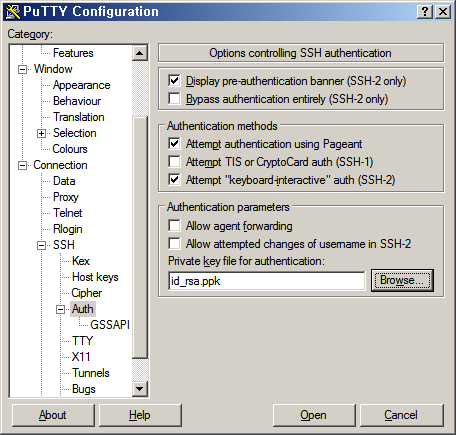This screenshot has height=435, width=456.
Task: Click category tree scrollbar up arrow
Action: tap(140, 53)
